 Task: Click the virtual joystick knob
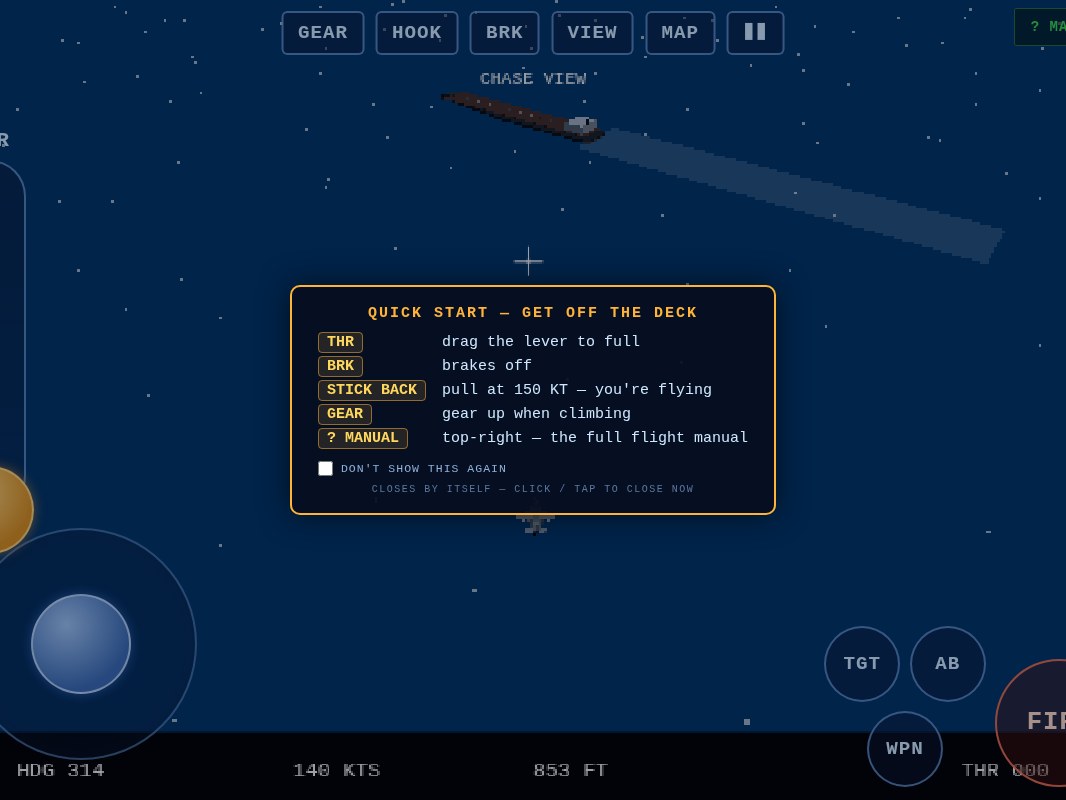(81, 644)
